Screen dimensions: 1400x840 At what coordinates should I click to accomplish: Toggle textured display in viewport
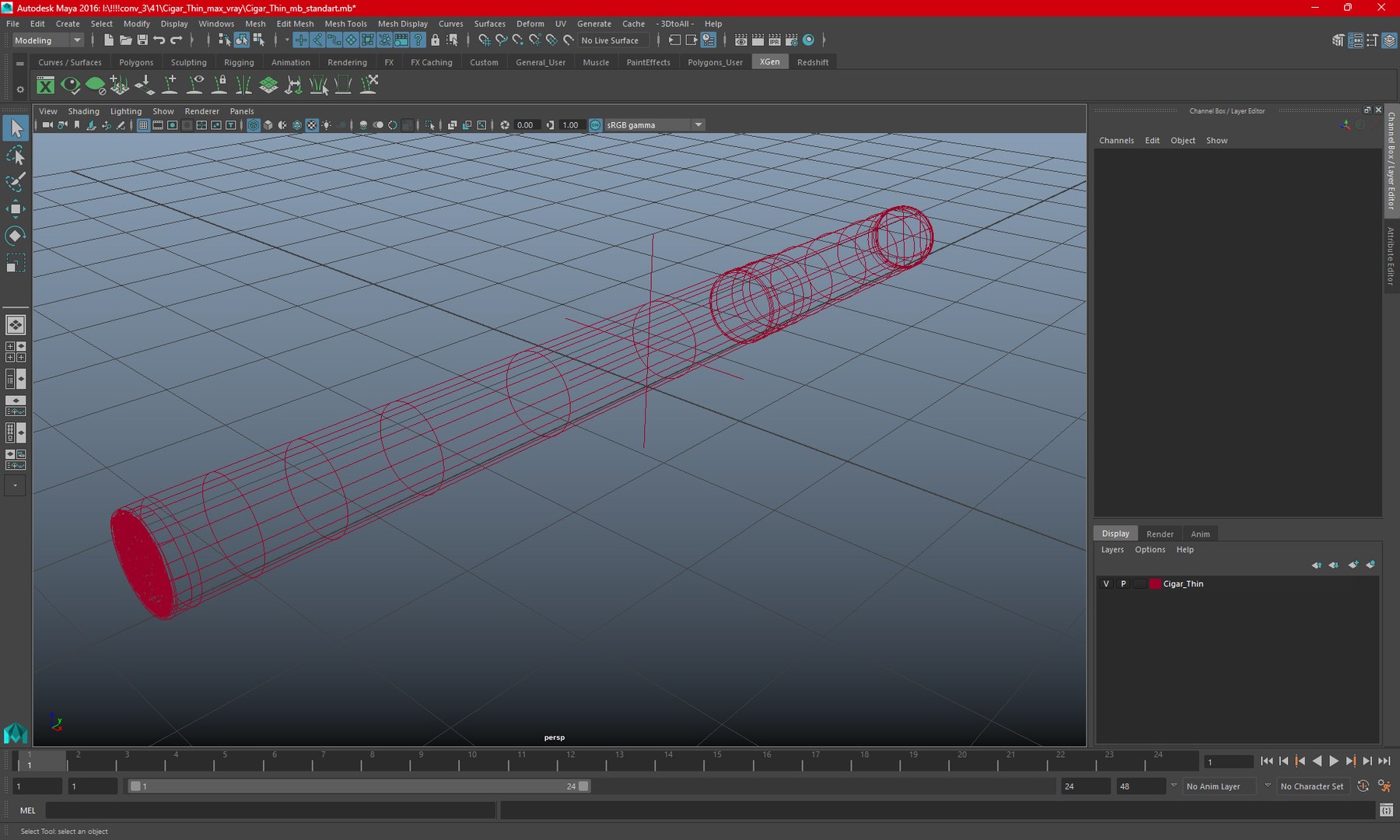[x=312, y=125]
